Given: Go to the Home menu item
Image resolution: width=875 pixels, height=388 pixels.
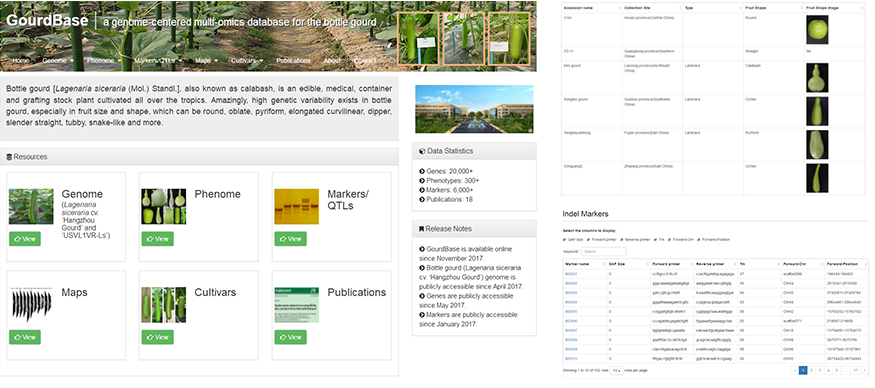Looking at the screenshot, I should click(21, 60).
